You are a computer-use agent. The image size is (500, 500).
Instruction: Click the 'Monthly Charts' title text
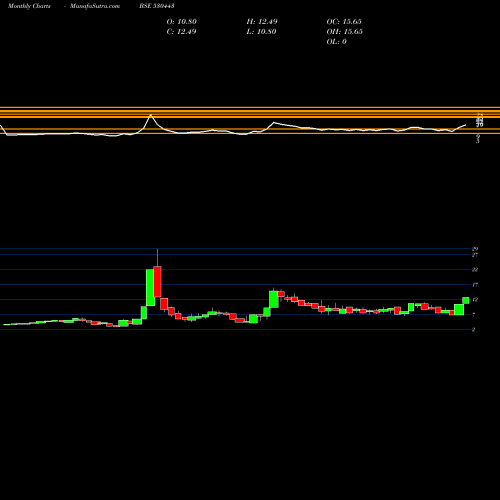29,6
